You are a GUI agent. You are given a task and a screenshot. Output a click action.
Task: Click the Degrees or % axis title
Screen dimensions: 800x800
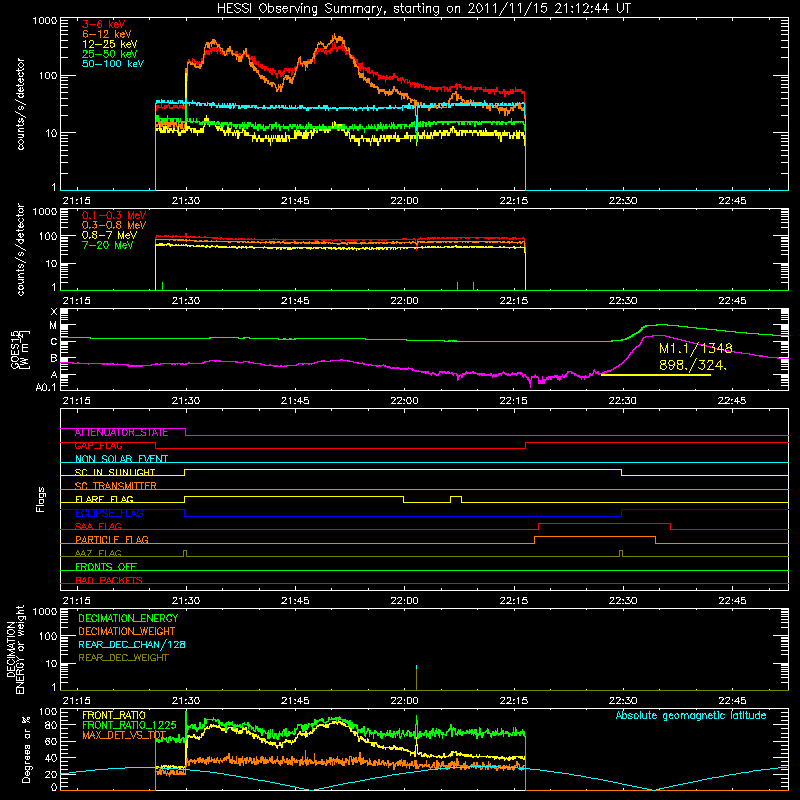point(26,749)
